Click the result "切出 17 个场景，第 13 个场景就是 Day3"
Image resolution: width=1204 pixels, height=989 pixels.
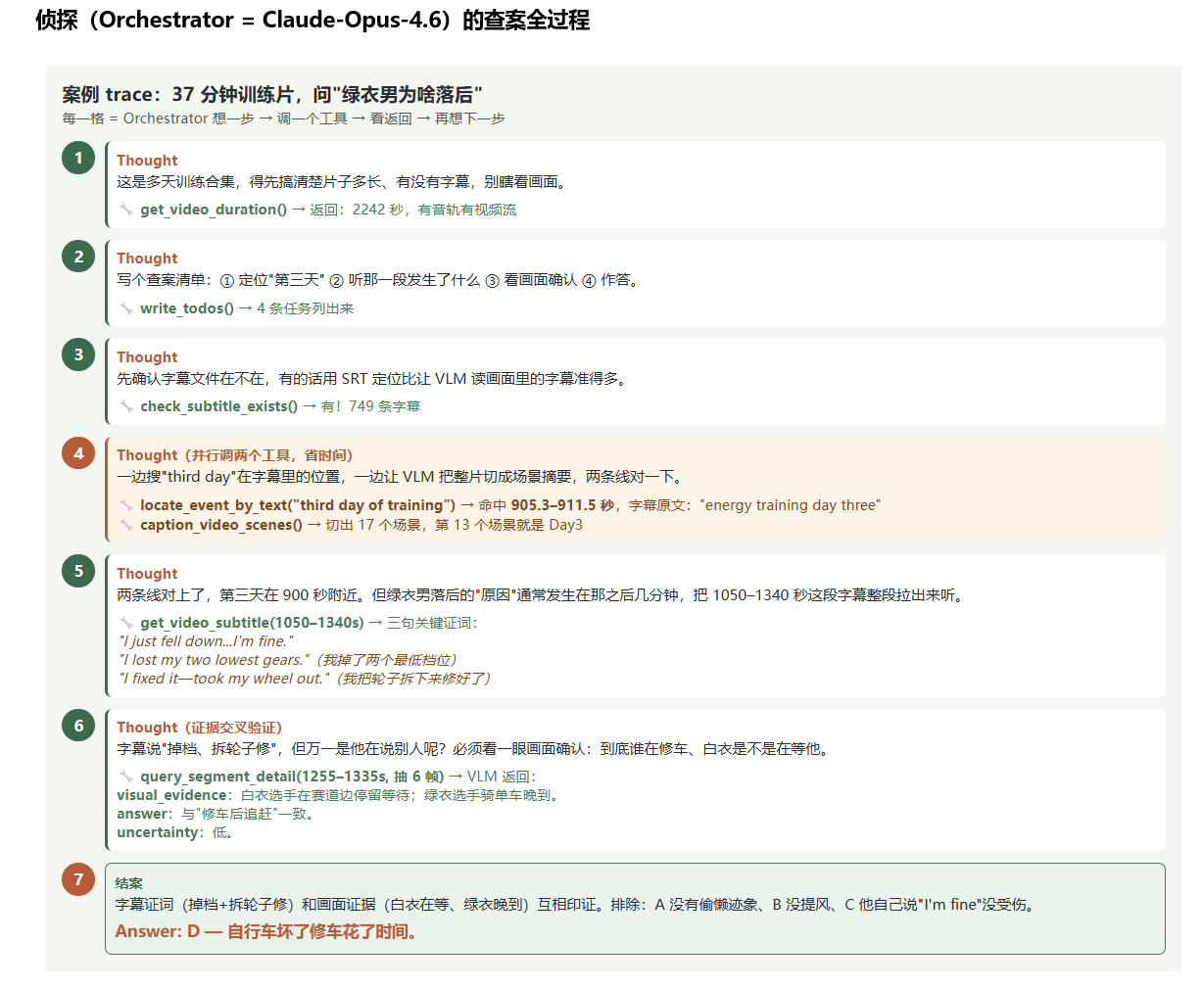click(x=454, y=525)
